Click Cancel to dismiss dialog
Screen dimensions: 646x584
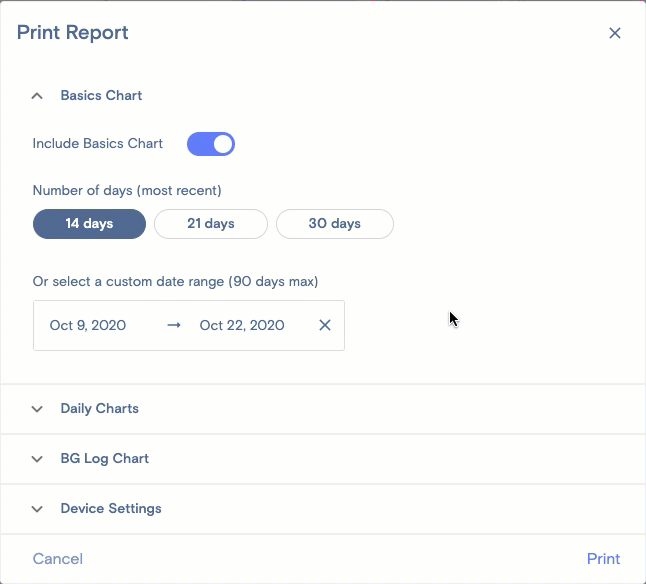(58, 559)
